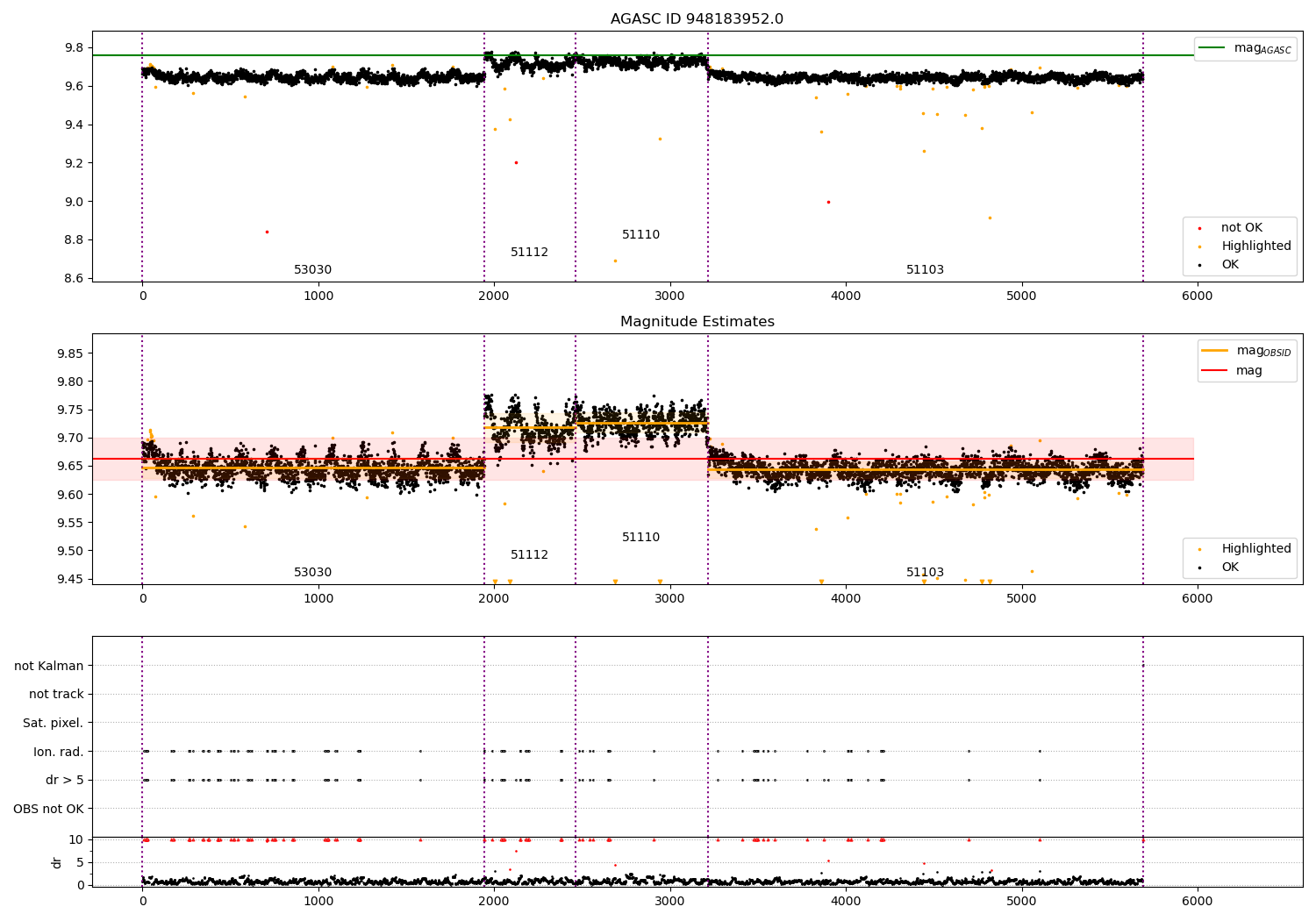This screenshot has width=1316, height=921.
Task: Click the 'not track' row label
Action: 56,695
